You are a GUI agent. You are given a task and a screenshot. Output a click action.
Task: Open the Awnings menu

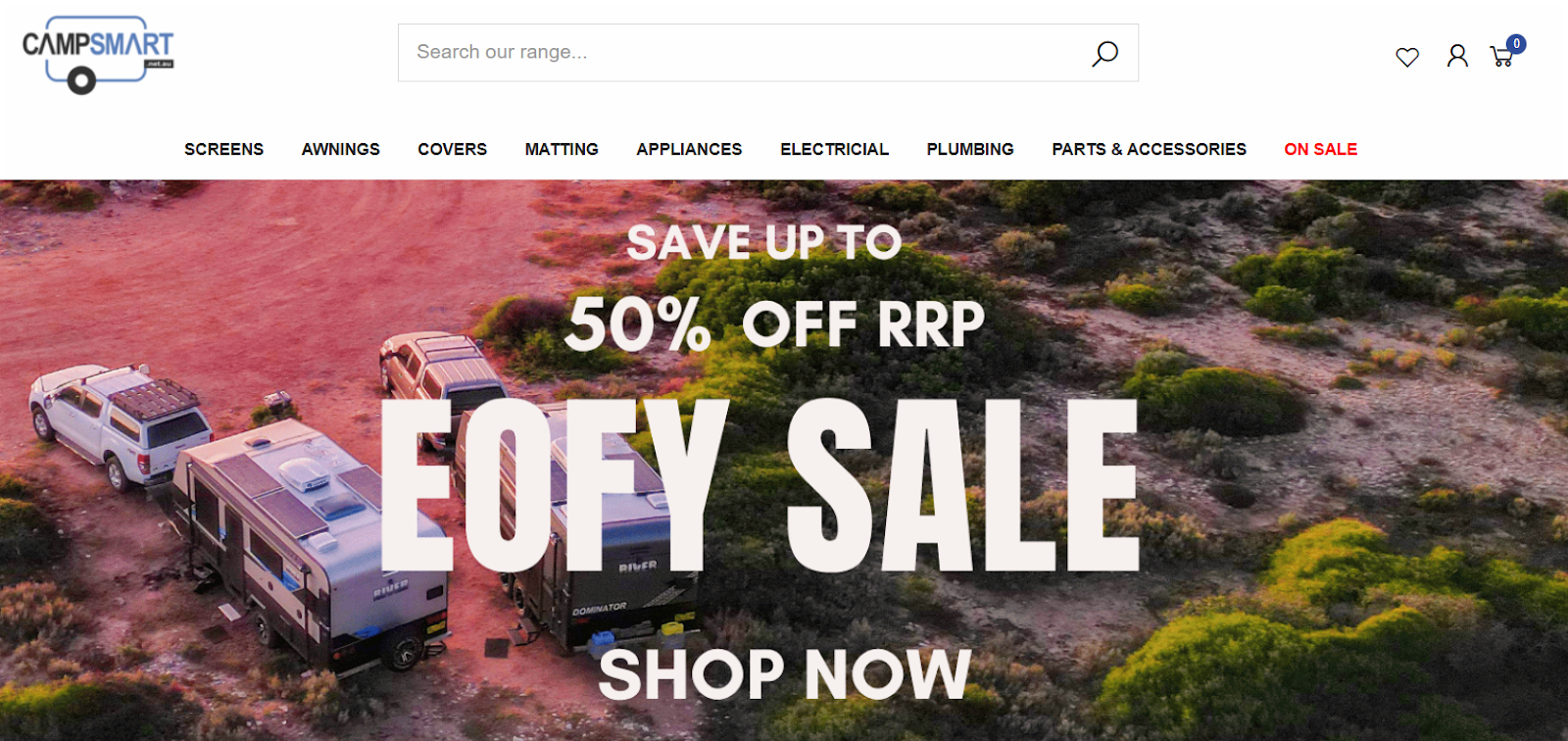point(340,149)
